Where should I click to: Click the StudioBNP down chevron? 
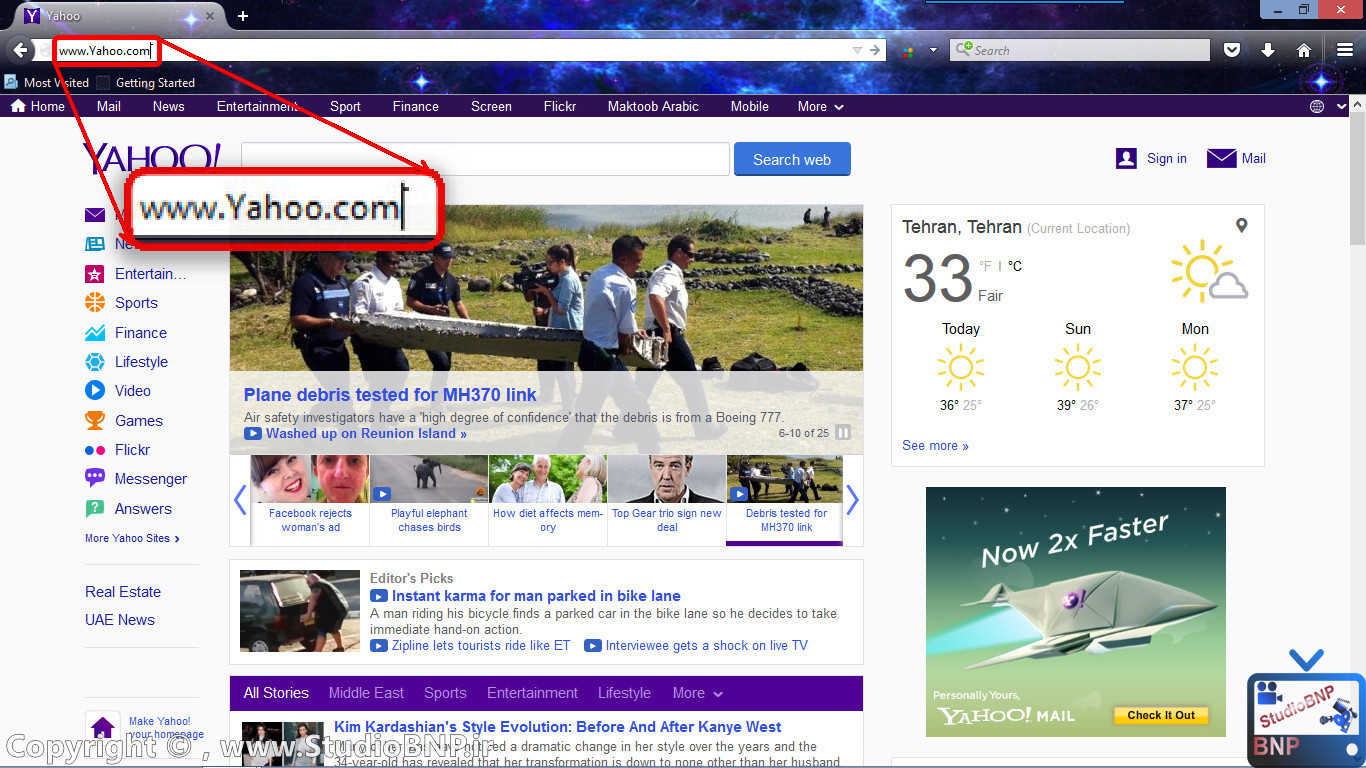coord(1306,660)
